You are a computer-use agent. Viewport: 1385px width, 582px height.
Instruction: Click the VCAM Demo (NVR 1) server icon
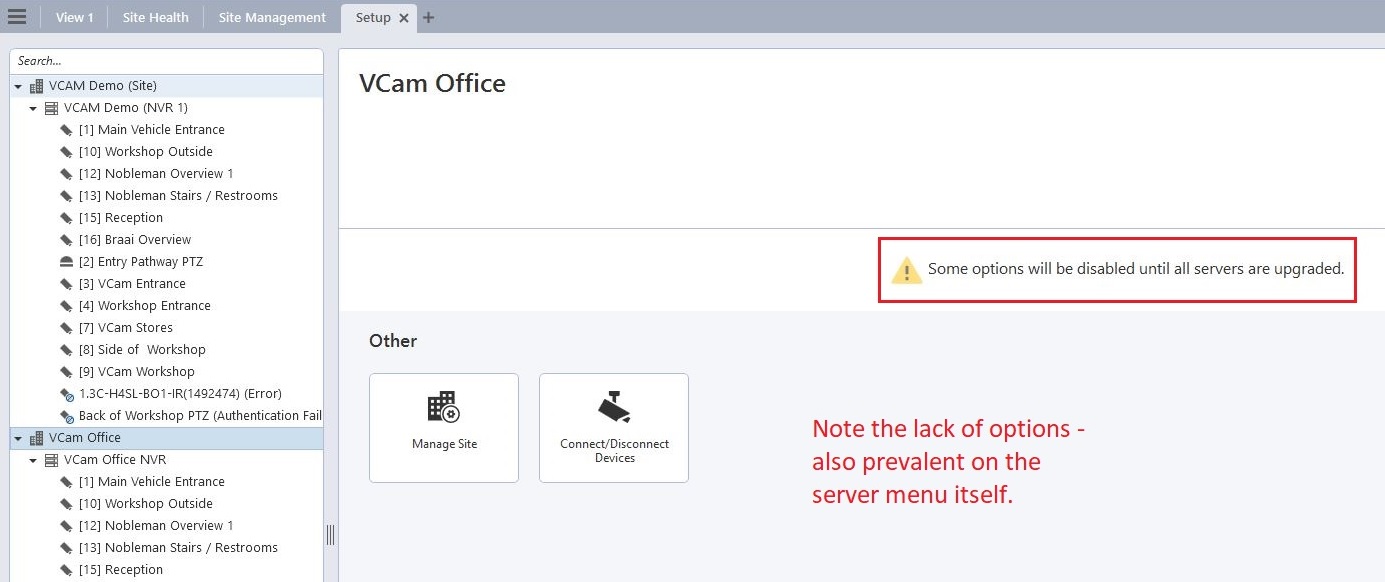[51, 108]
